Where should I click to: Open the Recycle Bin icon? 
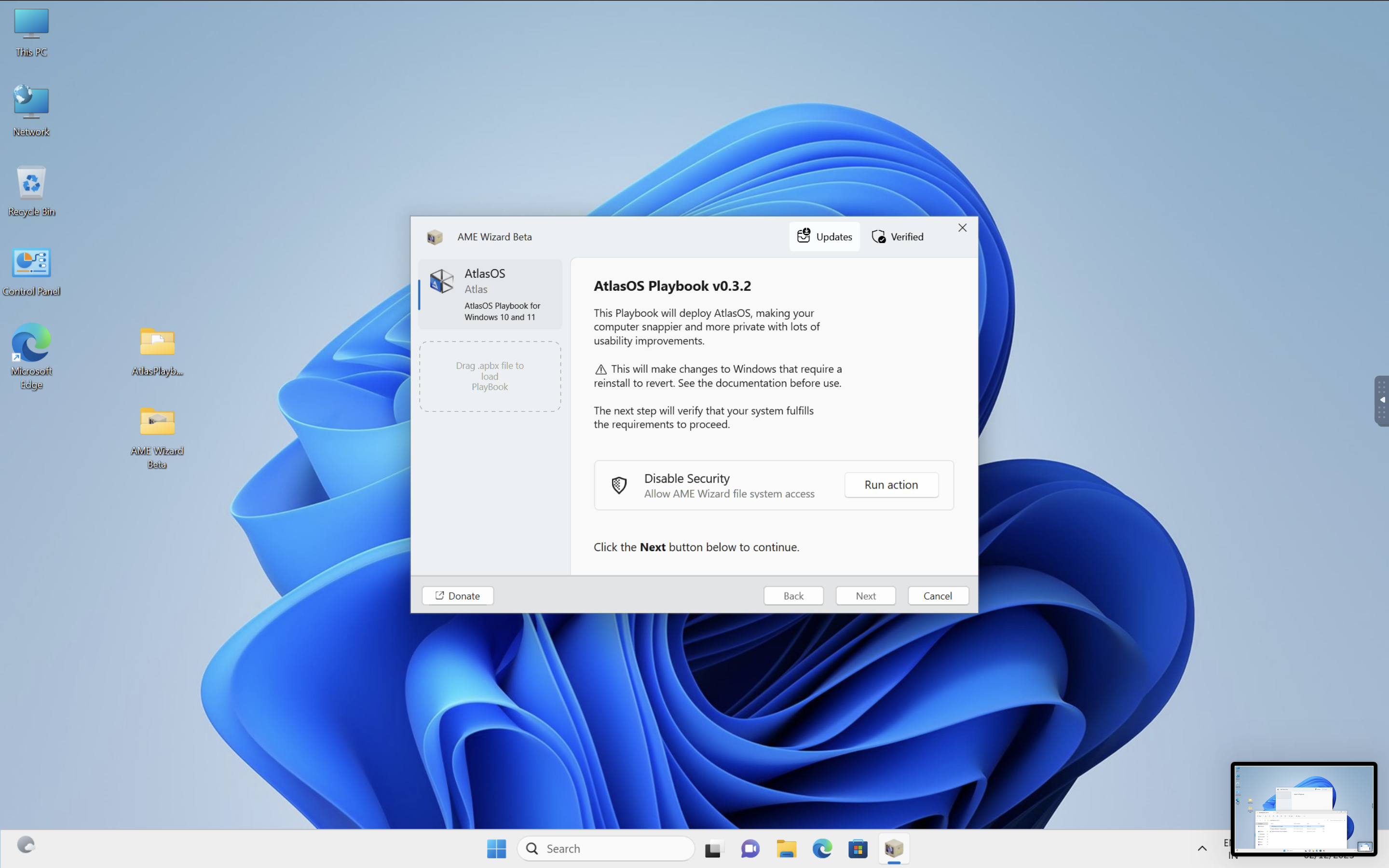tap(31, 192)
